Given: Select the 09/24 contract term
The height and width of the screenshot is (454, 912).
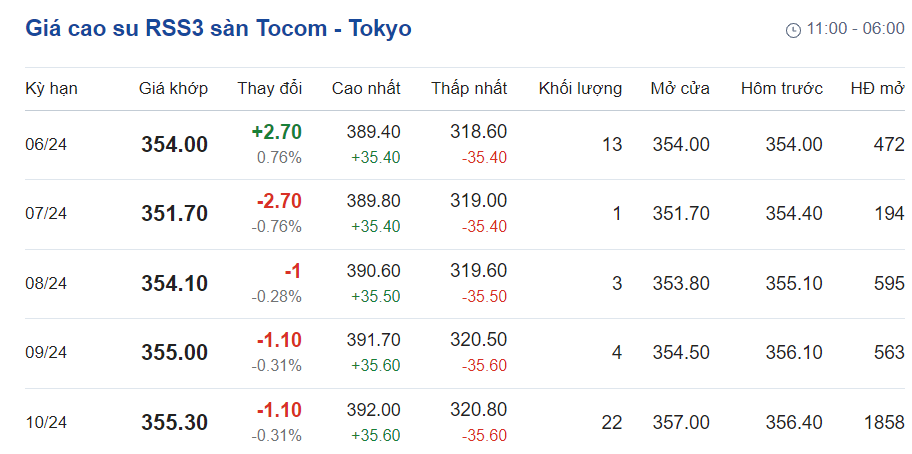Looking at the screenshot, I should tap(46, 352).
